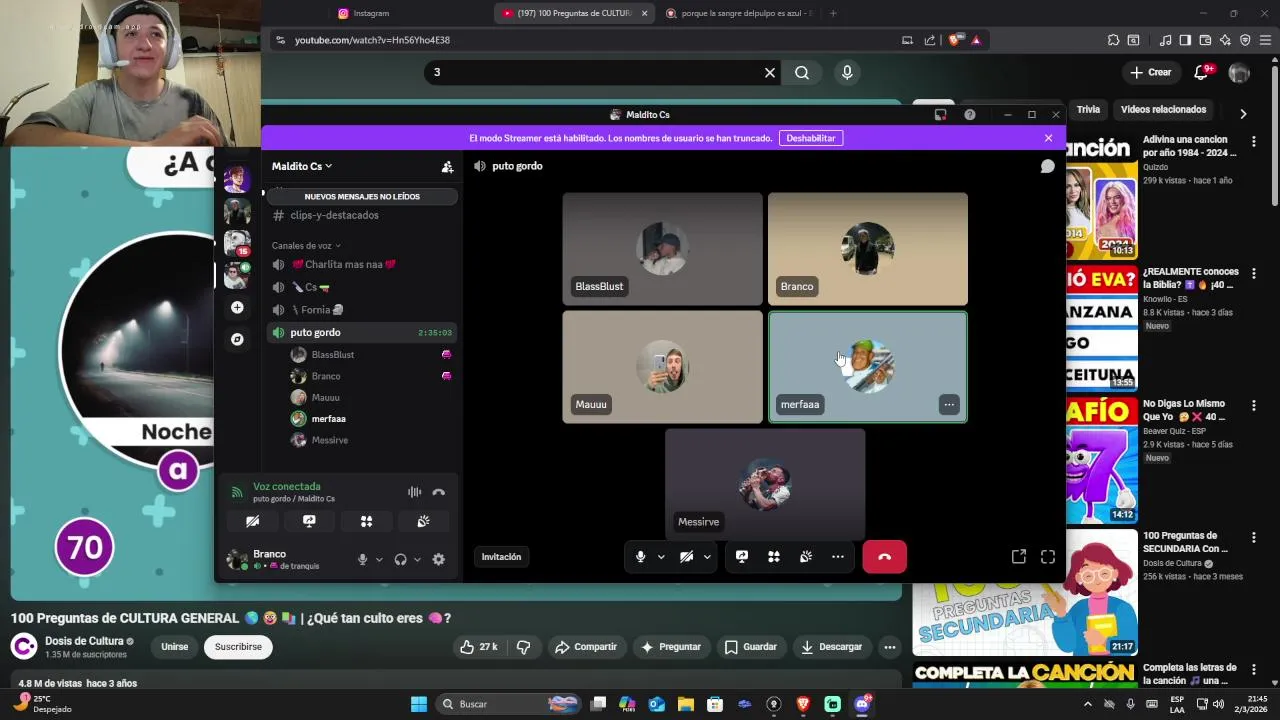Open the Maldito Cs server dropdown
Viewport: 1280px width, 720px height.
[x=302, y=166]
